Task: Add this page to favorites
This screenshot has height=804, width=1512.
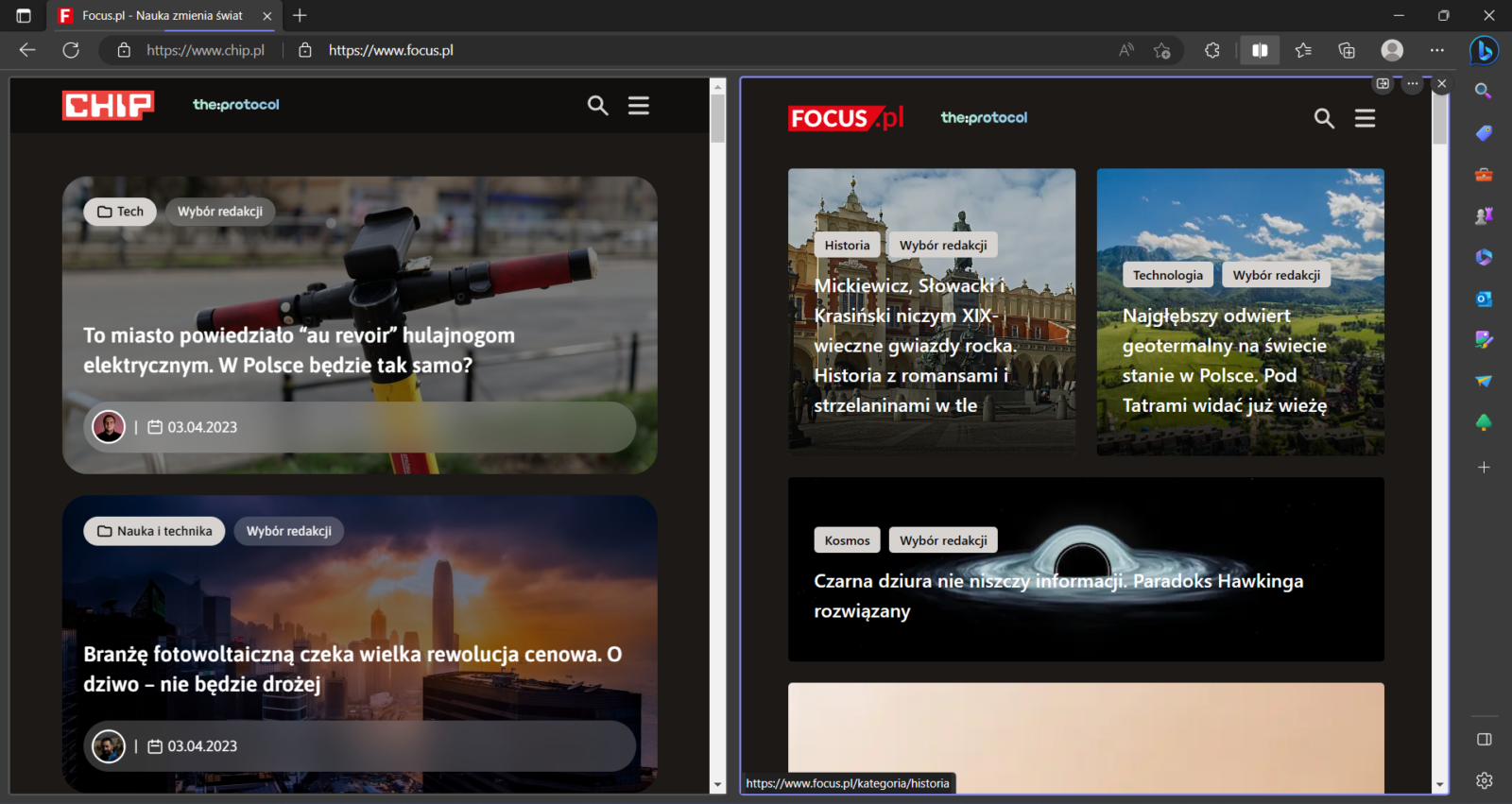Action: (1162, 50)
